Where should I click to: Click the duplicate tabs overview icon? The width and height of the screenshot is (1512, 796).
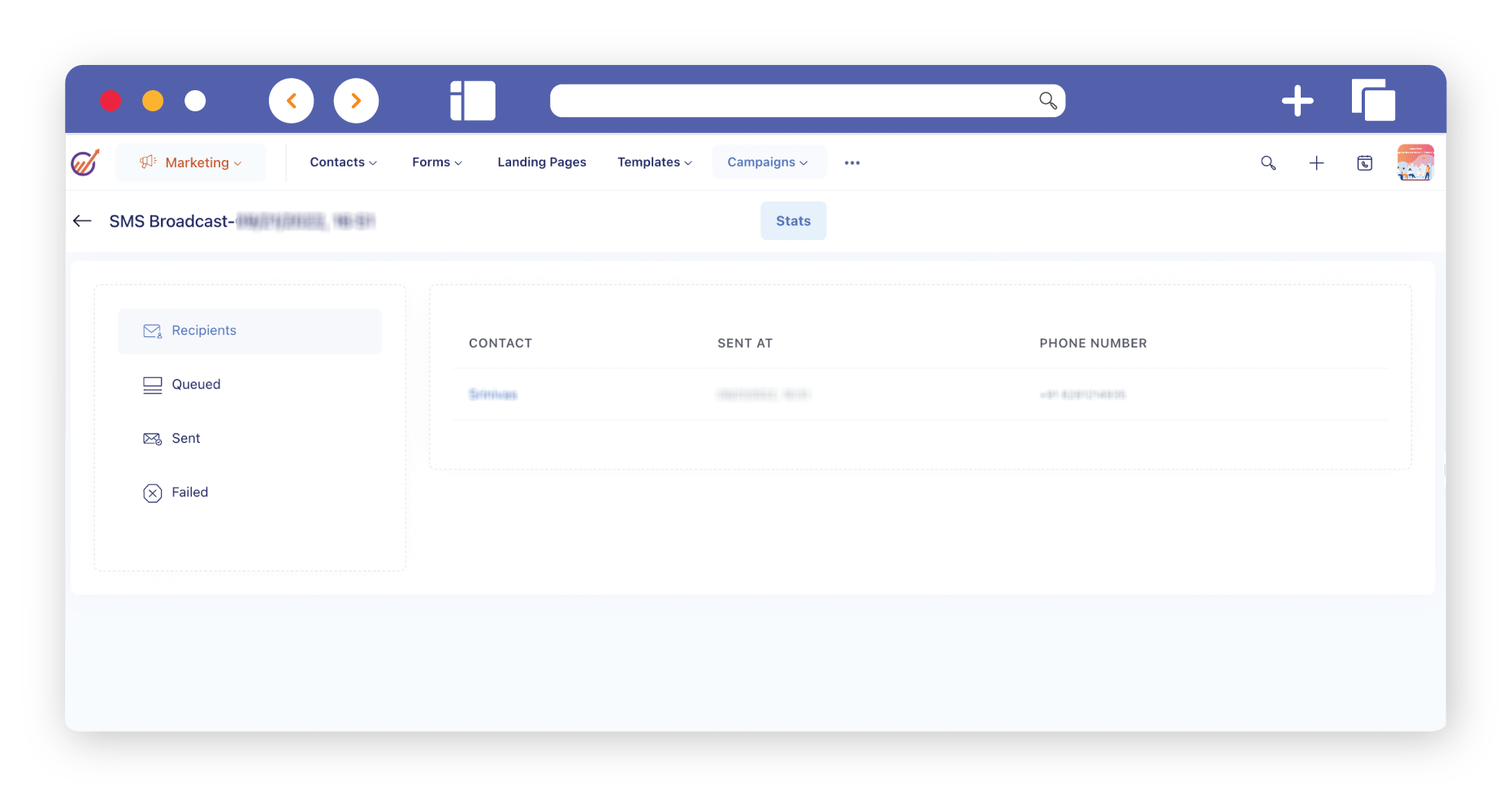(x=1373, y=101)
